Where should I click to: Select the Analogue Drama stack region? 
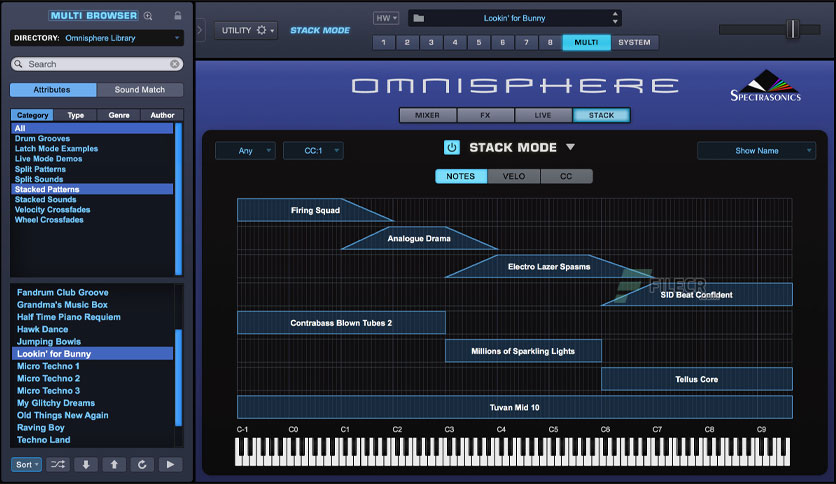click(419, 238)
